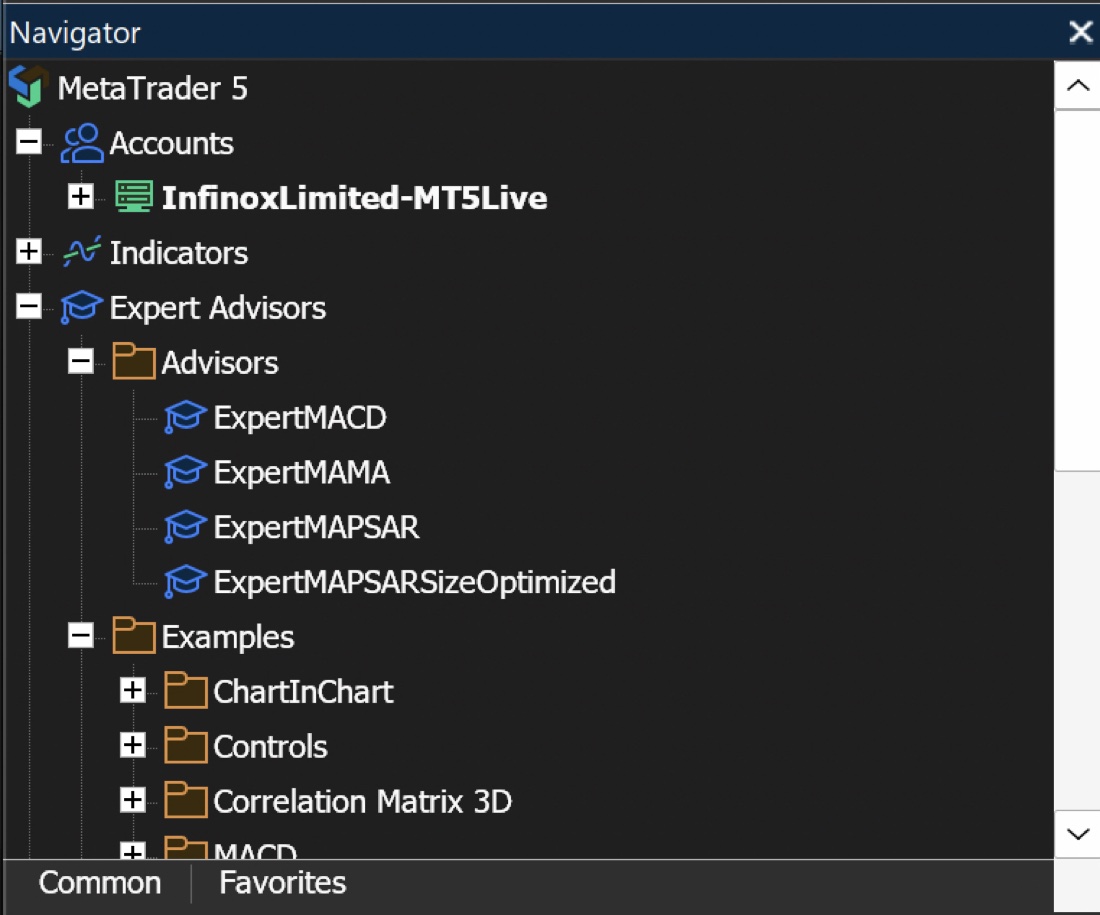The width and height of the screenshot is (1100, 915).
Task: Select the Advisors folder label
Action: [x=220, y=363]
